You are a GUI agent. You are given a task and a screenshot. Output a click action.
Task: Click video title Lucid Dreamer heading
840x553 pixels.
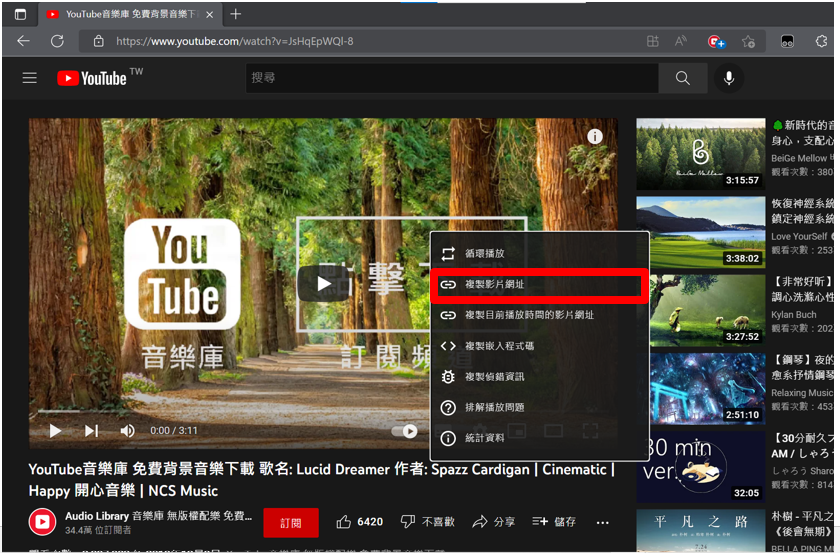[x=321, y=480]
